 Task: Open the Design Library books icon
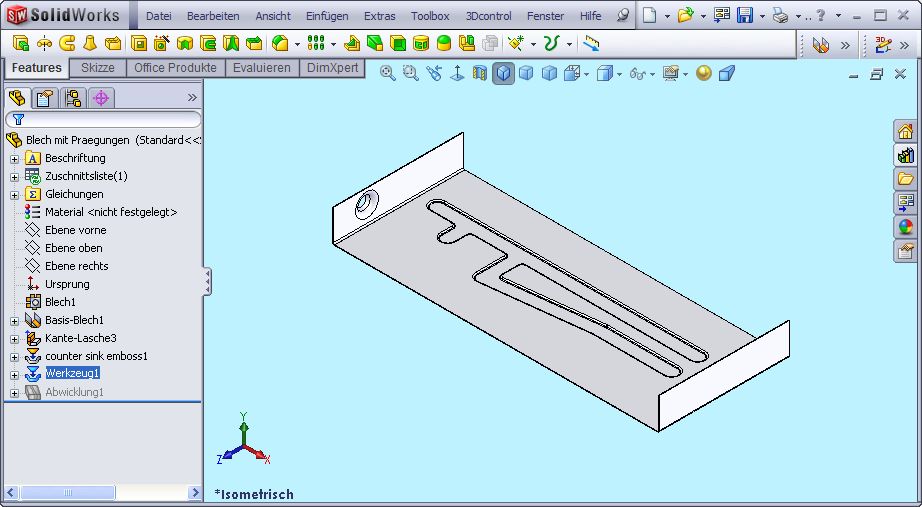tap(905, 155)
